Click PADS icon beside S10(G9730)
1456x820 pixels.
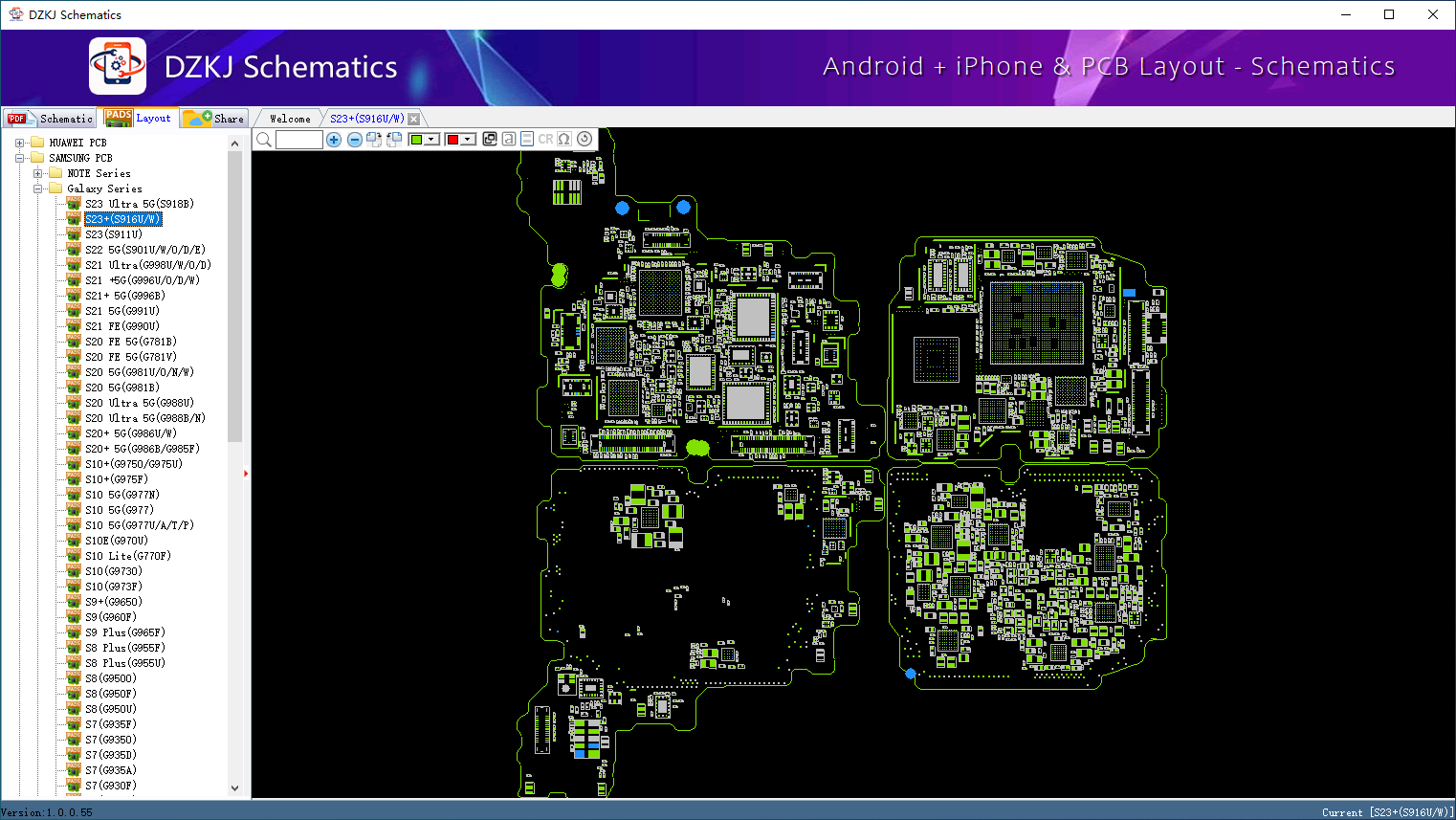point(74,570)
